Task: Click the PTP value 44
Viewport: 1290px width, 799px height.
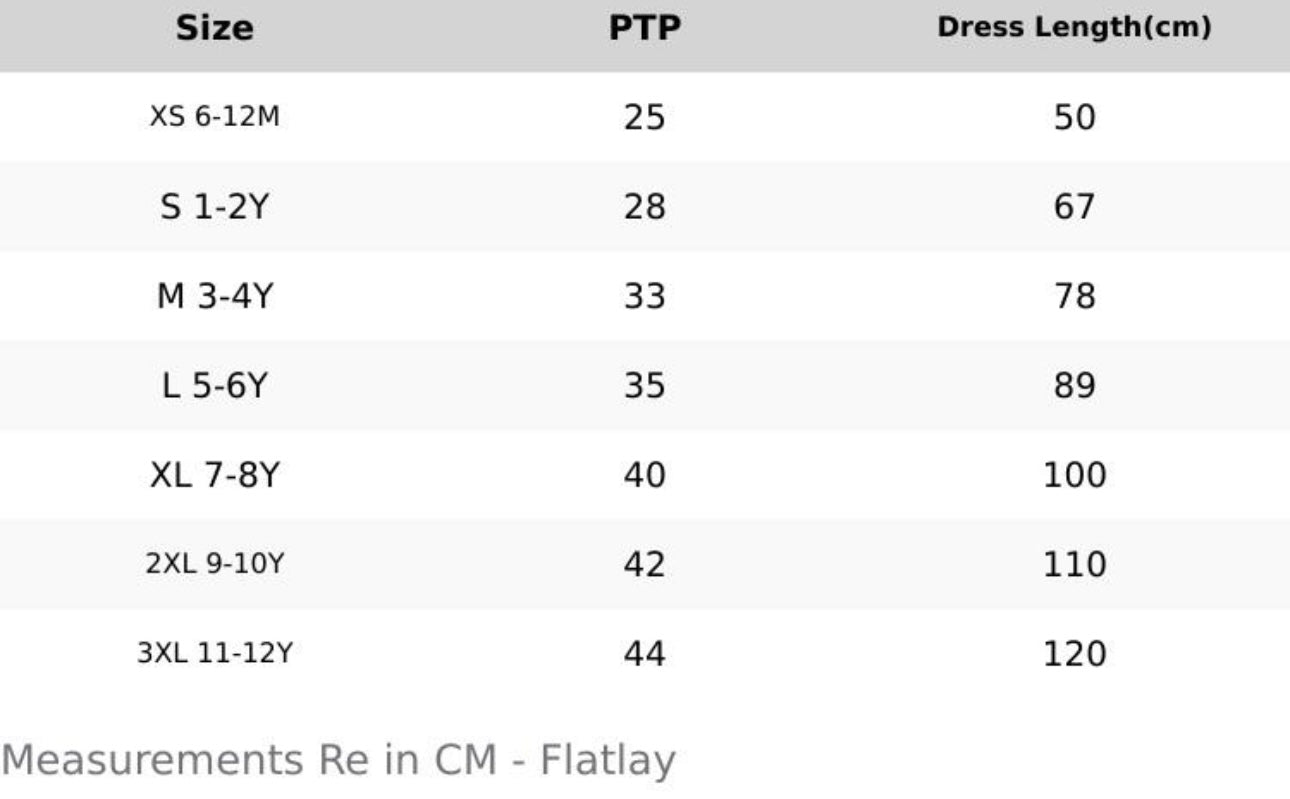Action: (x=644, y=654)
